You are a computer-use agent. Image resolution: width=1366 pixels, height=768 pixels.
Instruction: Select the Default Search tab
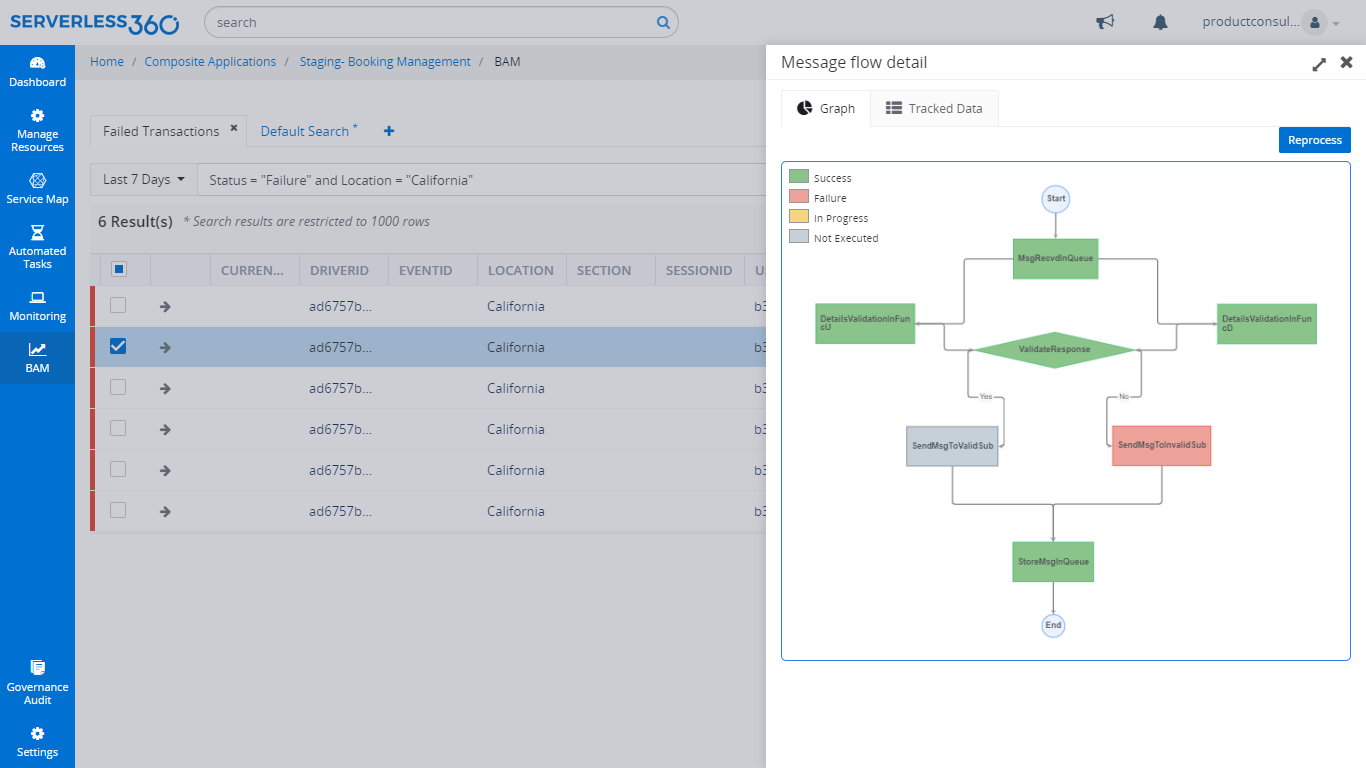click(305, 131)
